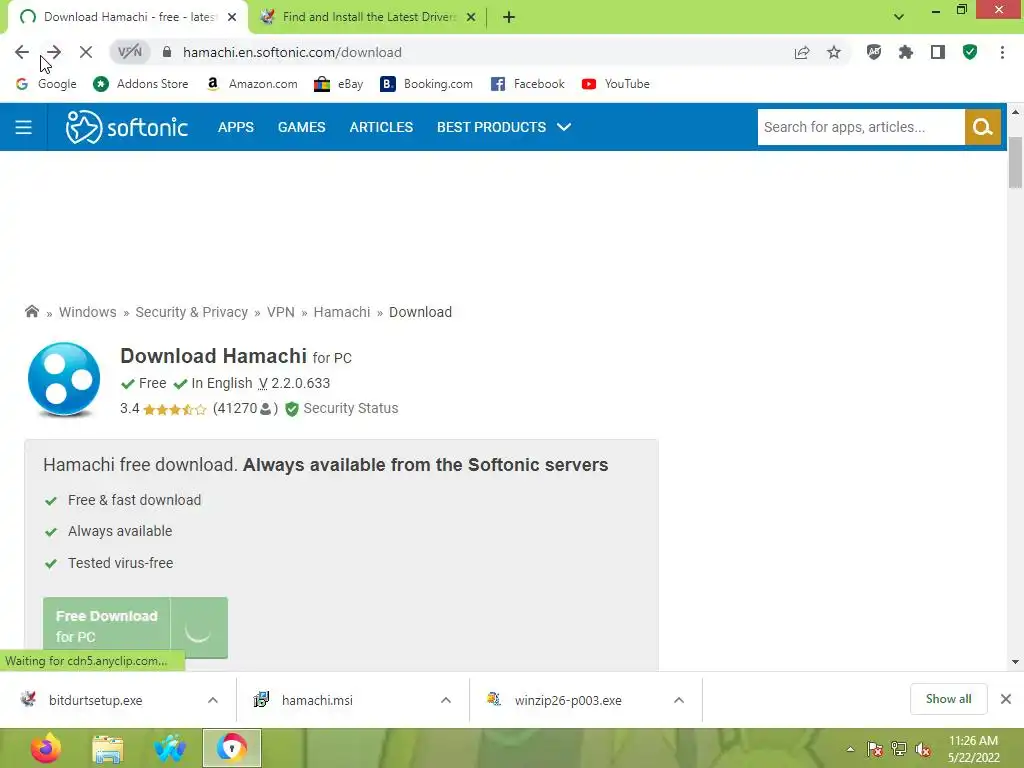Viewport: 1024px width, 768px height.
Task: Open File Explorer from taskbar
Action: (108, 749)
